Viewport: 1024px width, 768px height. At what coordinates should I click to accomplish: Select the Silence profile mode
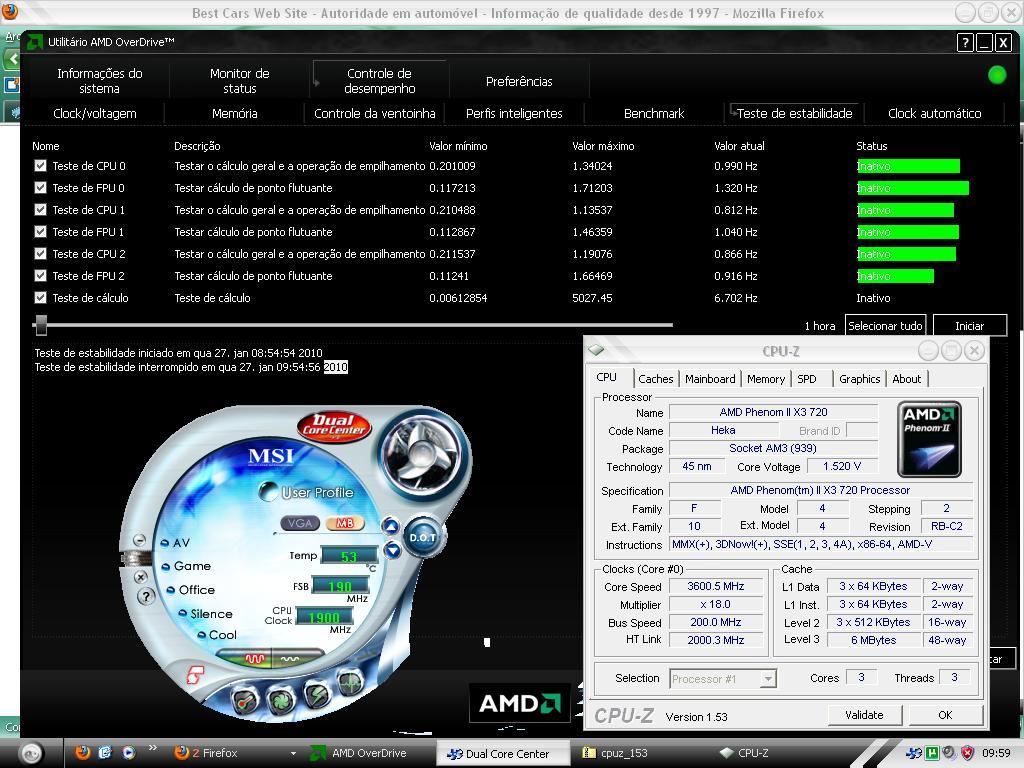[x=206, y=614]
